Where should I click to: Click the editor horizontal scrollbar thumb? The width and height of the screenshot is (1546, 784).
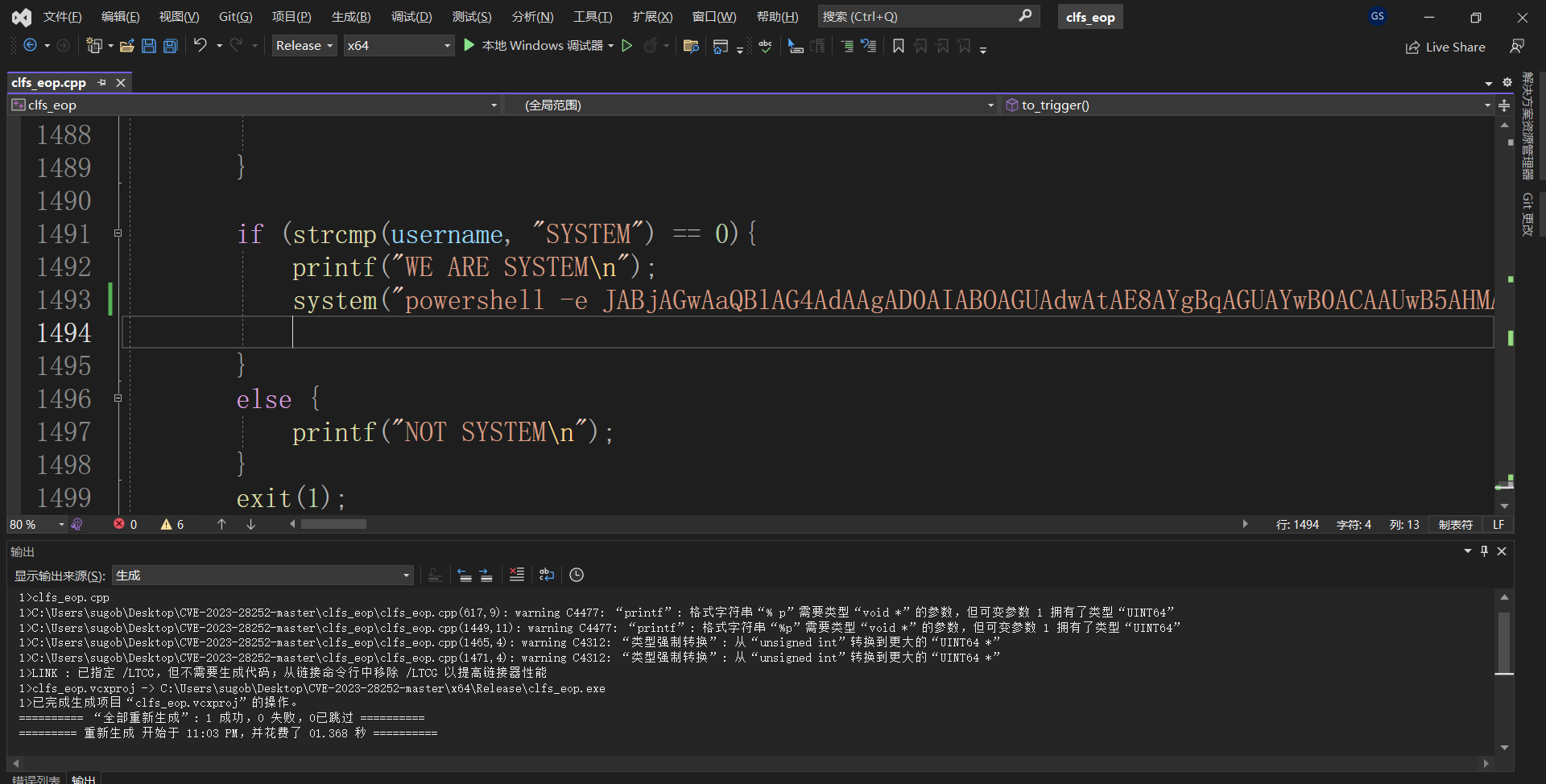pyautogui.click(x=333, y=524)
